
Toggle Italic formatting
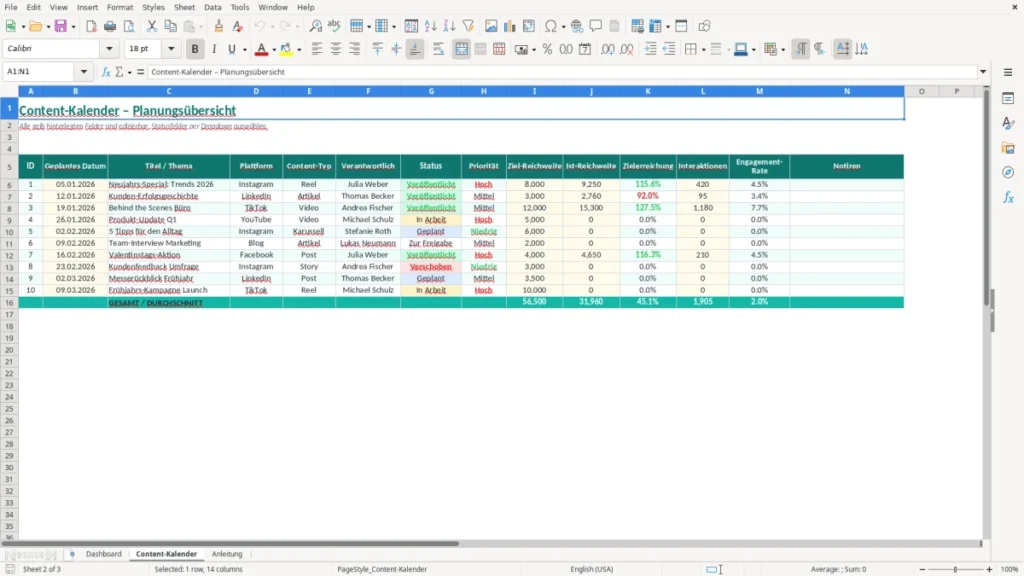click(214, 49)
